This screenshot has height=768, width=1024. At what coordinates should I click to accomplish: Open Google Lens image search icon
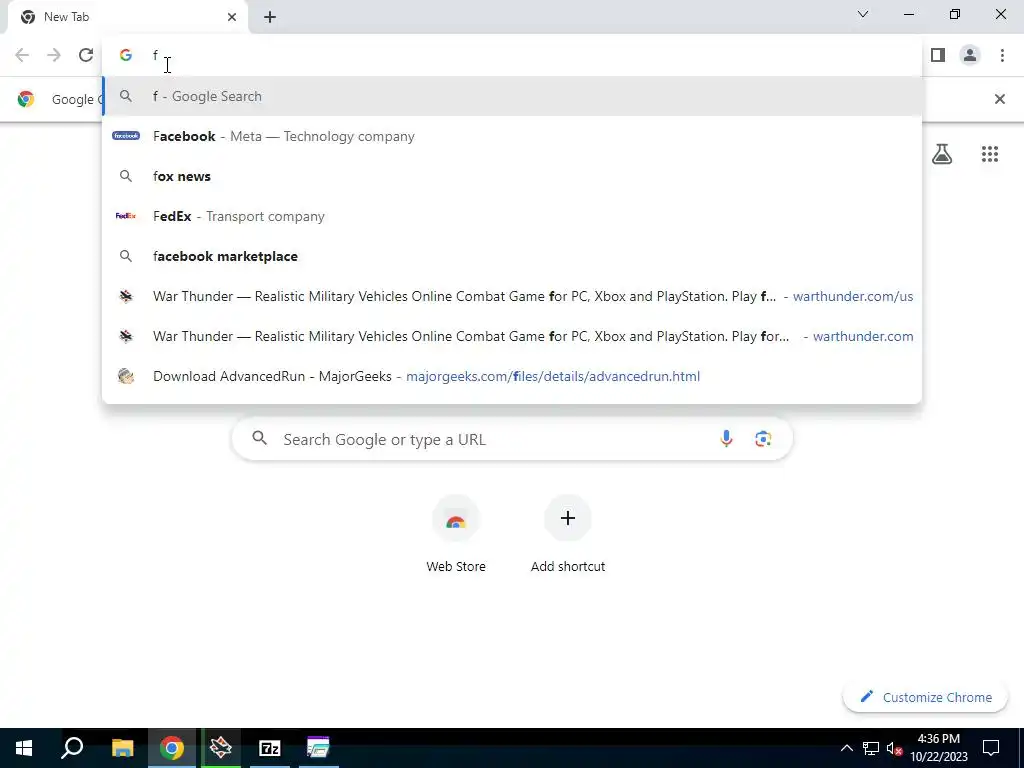[x=763, y=439]
